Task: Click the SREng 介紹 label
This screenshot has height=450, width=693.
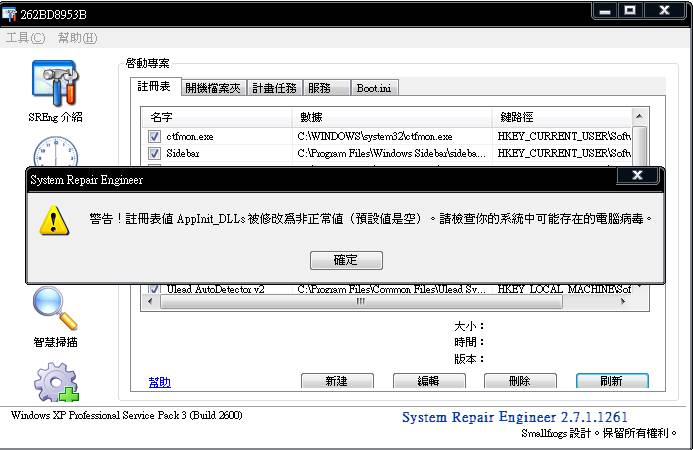Action: click(x=55, y=117)
